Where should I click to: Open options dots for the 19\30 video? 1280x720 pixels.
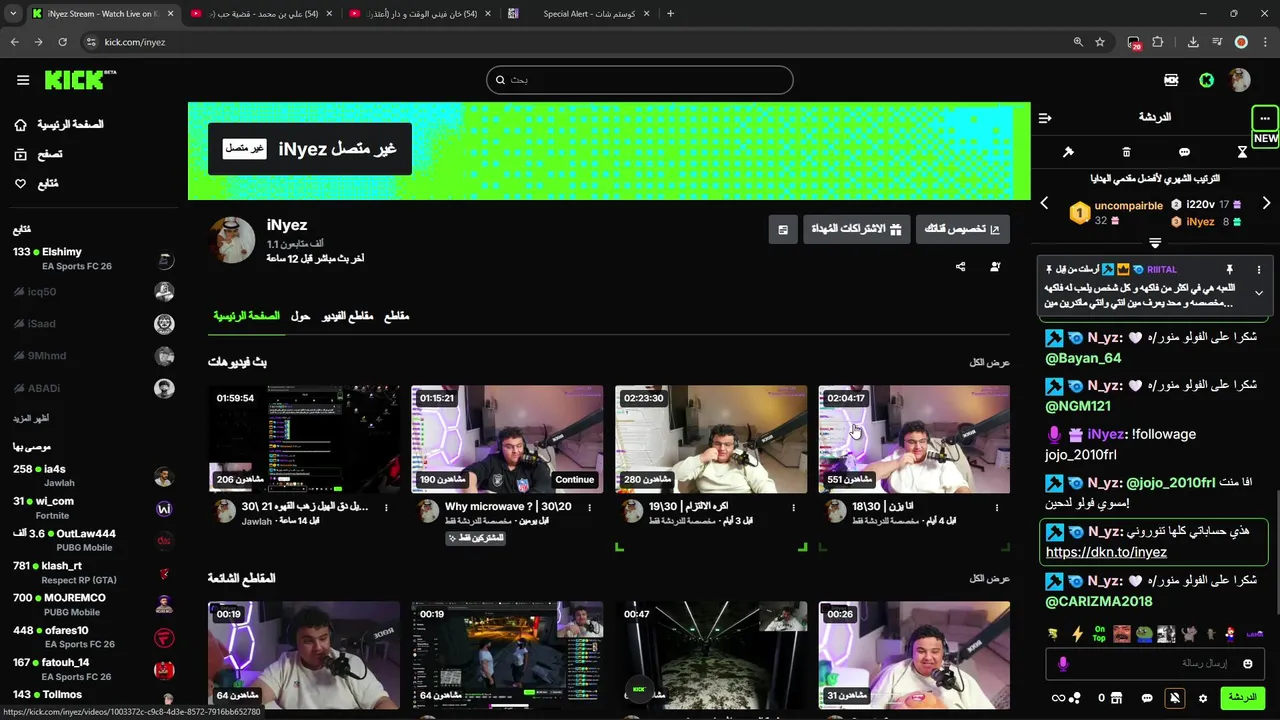point(794,508)
